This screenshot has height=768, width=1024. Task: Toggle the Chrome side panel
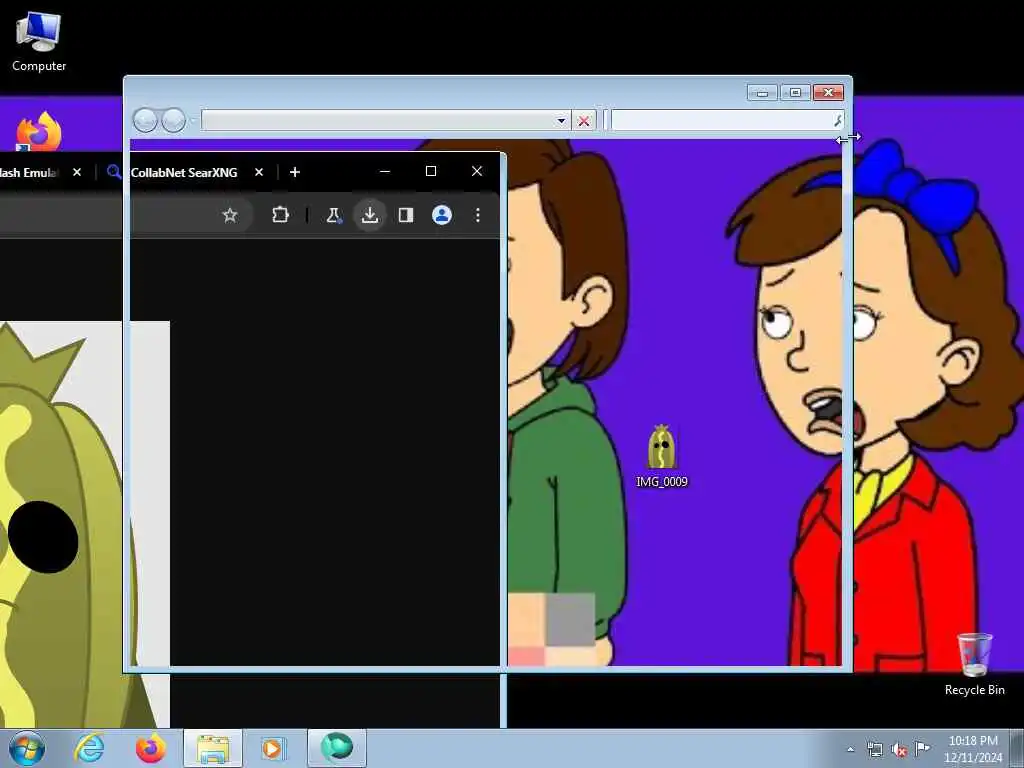pyautogui.click(x=406, y=215)
